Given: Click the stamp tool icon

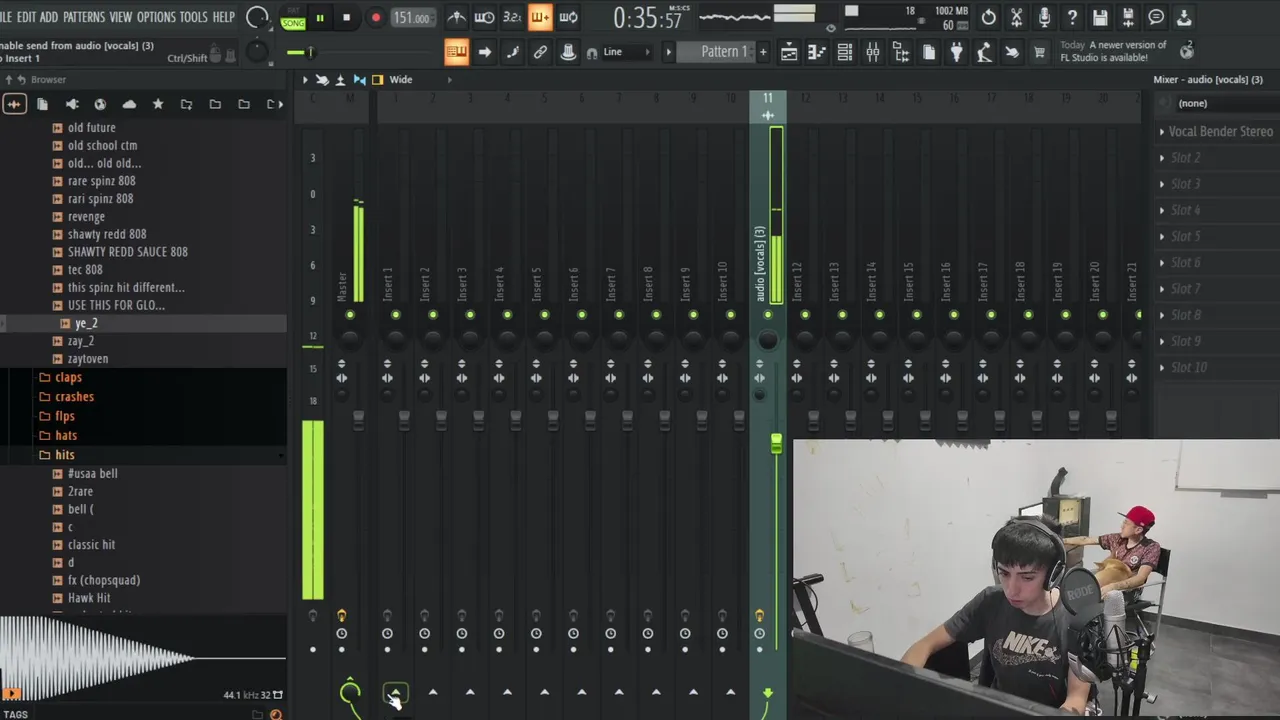Looking at the screenshot, I should 568,52.
